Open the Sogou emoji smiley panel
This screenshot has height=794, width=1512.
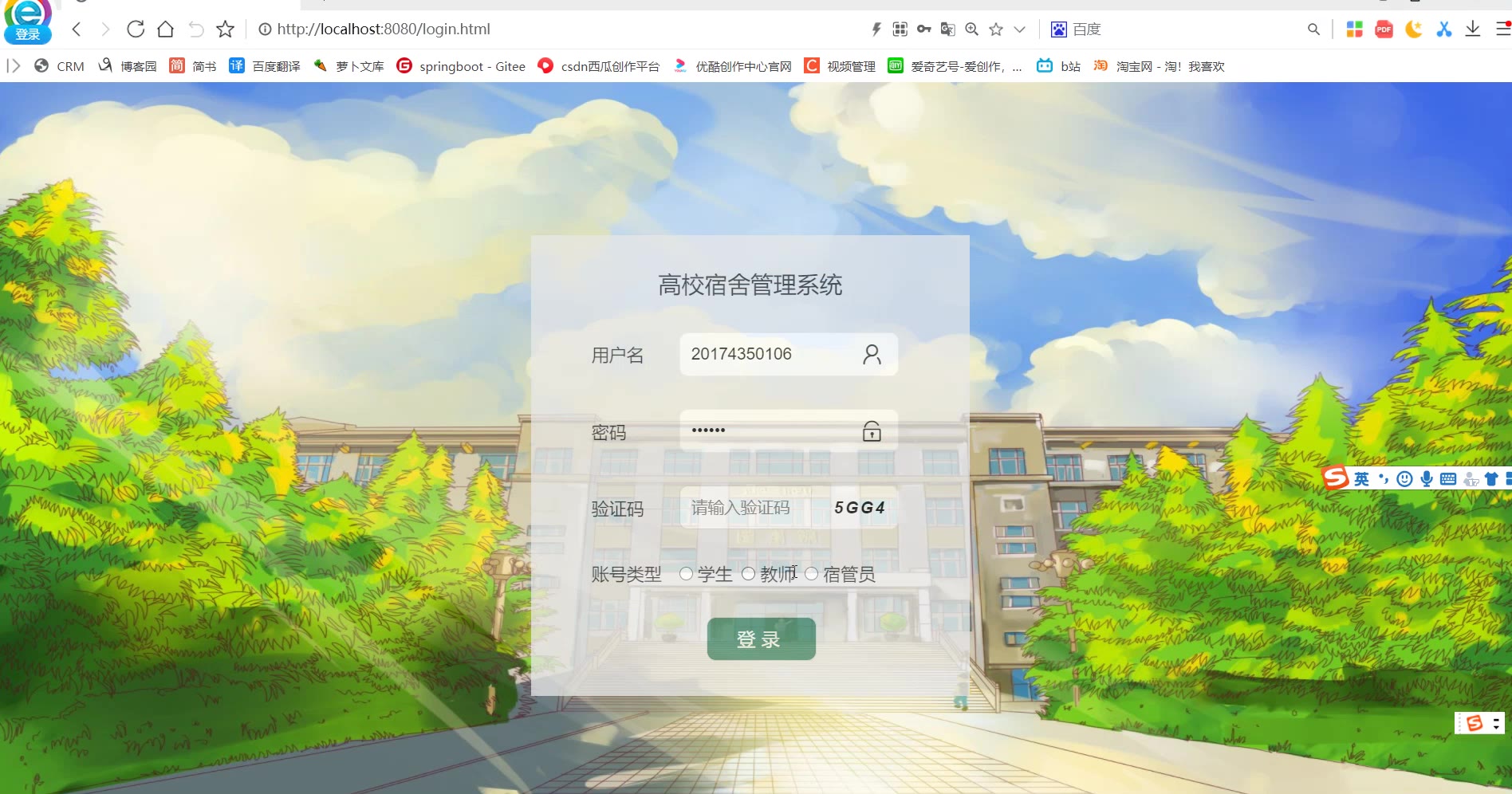point(1405,479)
